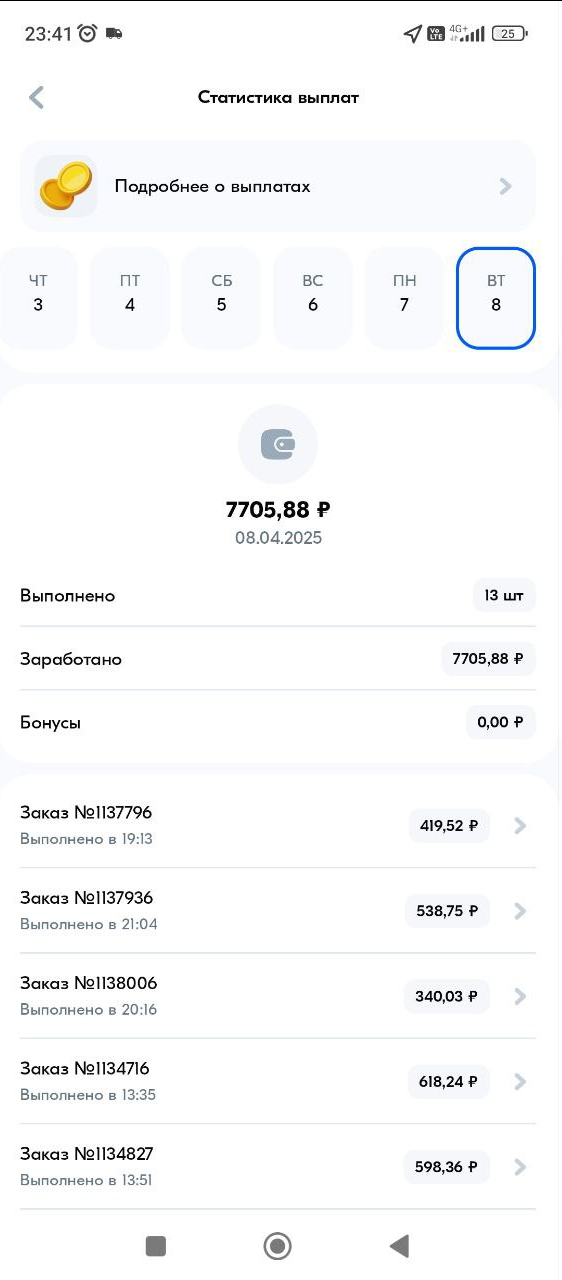Open chevron for order №1134827

coord(519,1167)
